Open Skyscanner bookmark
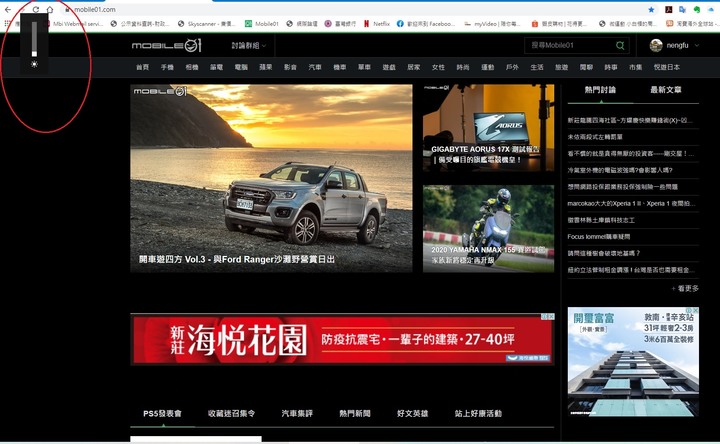 (x=207, y=23)
